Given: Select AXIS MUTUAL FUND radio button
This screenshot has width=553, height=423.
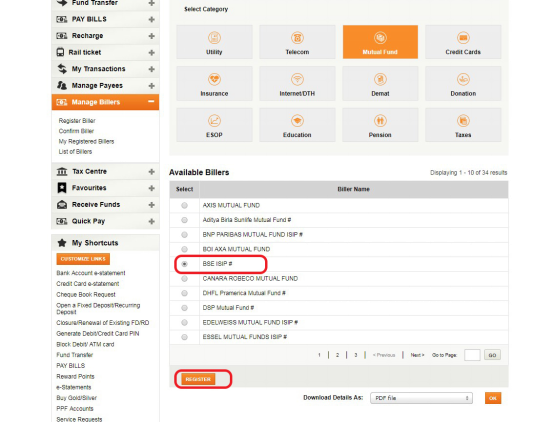Looking at the screenshot, I should point(184,205).
